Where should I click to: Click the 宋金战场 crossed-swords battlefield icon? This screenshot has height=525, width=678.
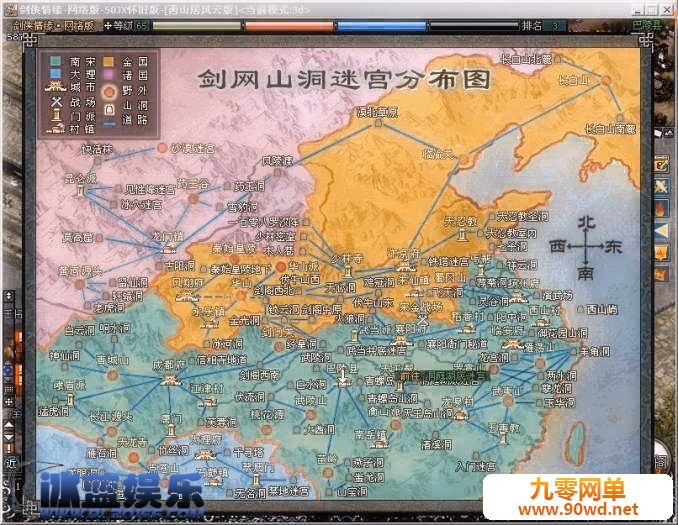422,321
